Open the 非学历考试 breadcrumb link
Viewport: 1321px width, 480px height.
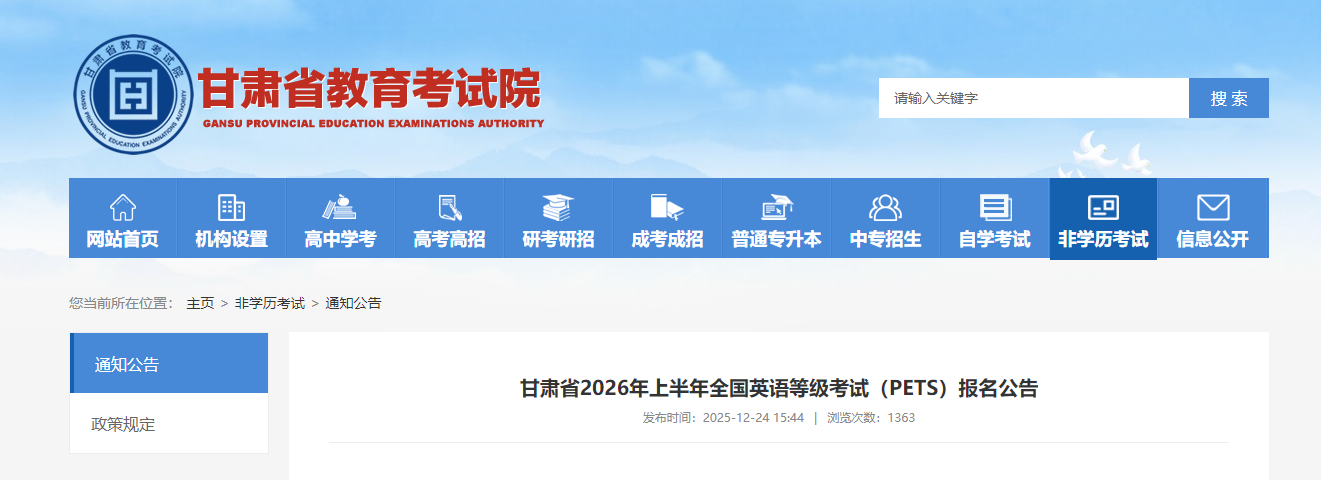click(270, 303)
